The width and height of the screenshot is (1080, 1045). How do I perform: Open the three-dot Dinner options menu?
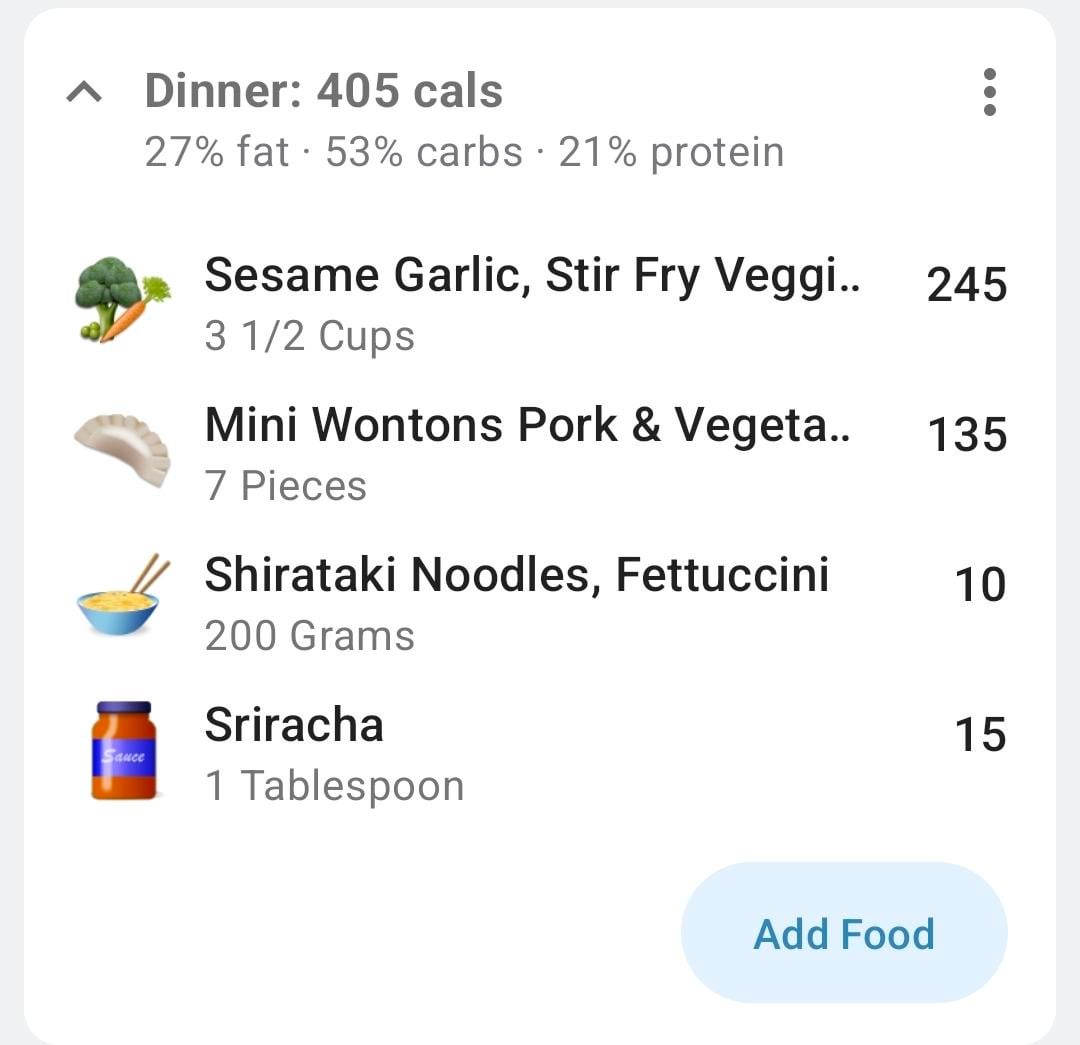[x=989, y=93]
